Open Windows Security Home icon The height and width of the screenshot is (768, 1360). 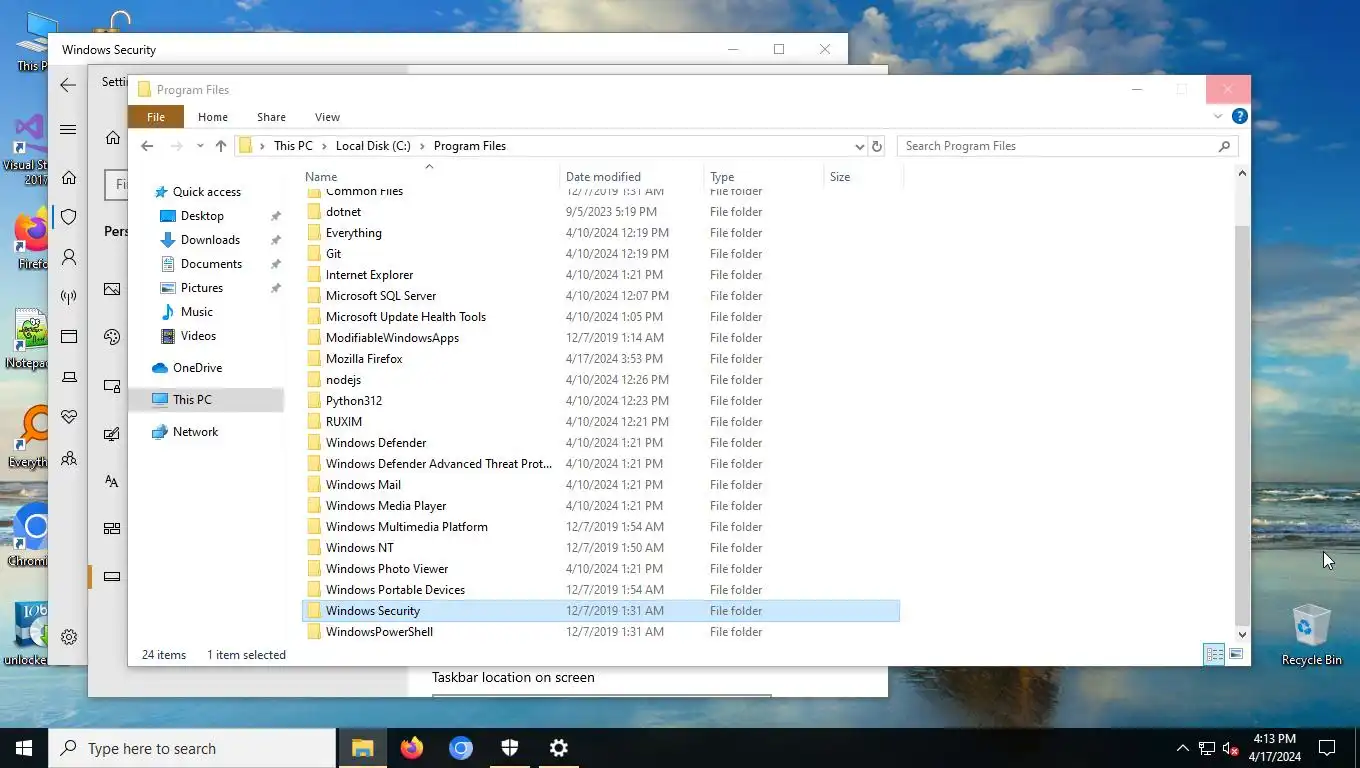pos(69,178)
